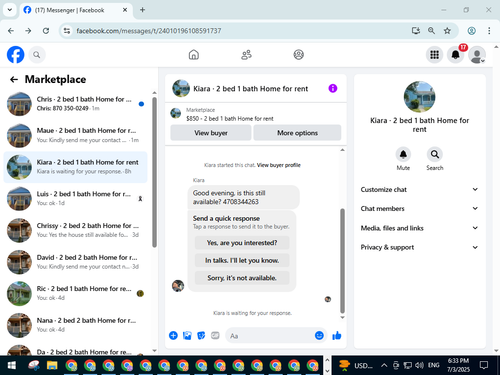Click the browser address bar URL
500x375 pixels.
[x=149, y=31]
